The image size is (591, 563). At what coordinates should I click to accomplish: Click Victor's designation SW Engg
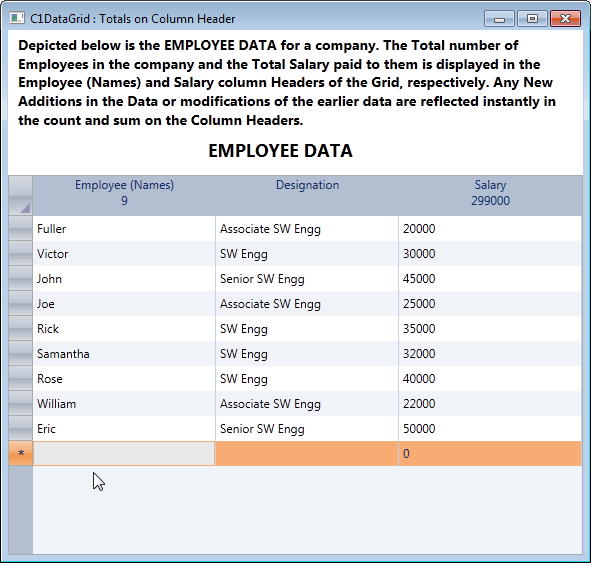click(307, 253)
